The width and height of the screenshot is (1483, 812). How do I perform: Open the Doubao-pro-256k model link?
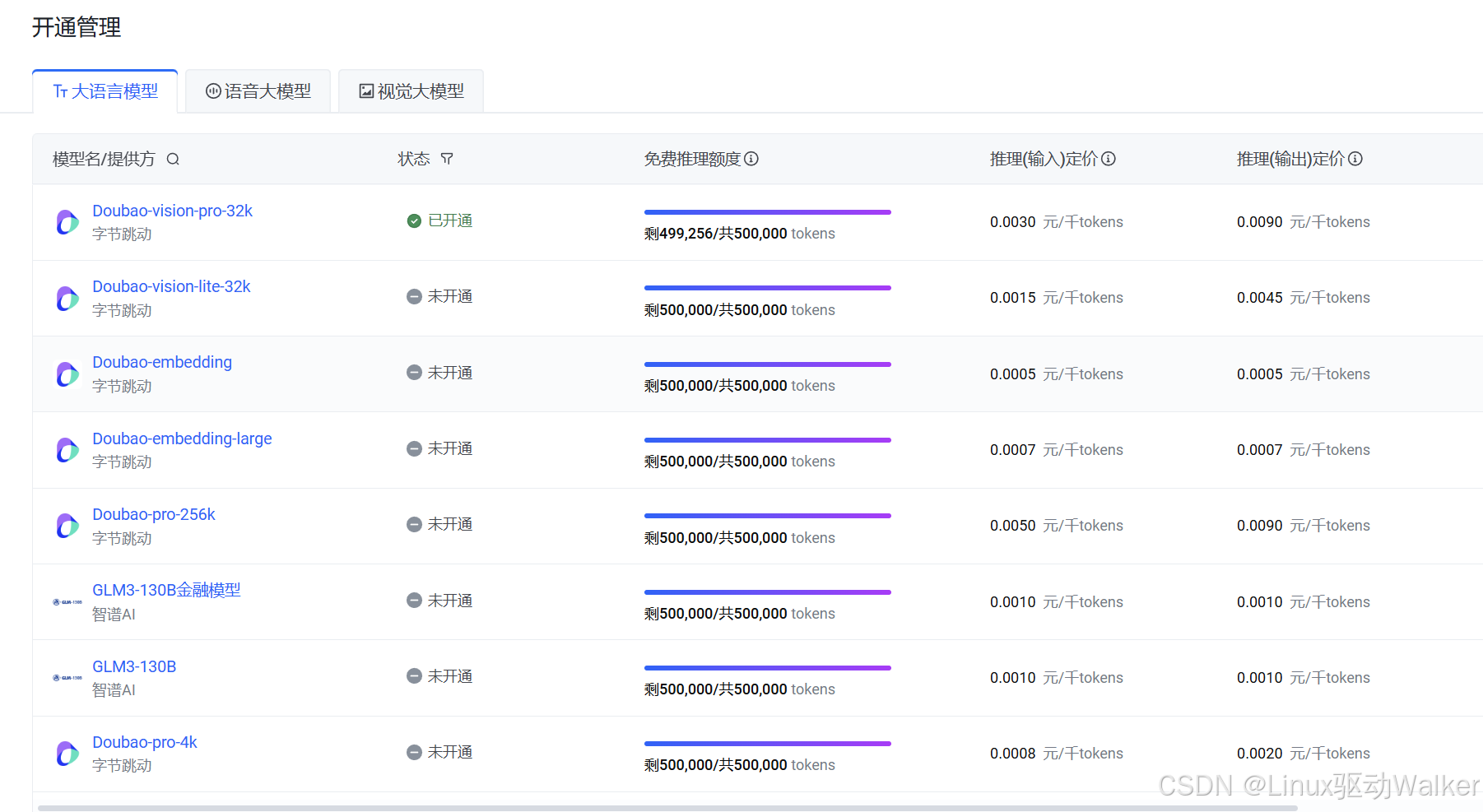click(154, 514)
